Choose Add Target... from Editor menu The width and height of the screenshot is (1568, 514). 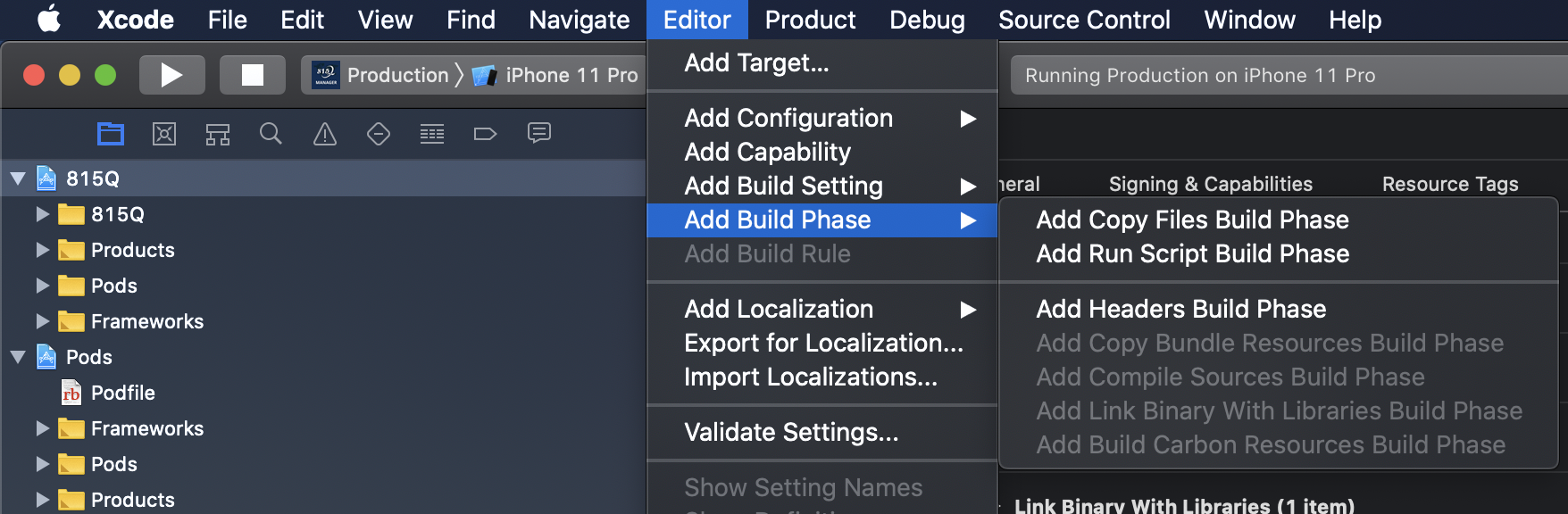pyautogui.click(x=822, y=62)
